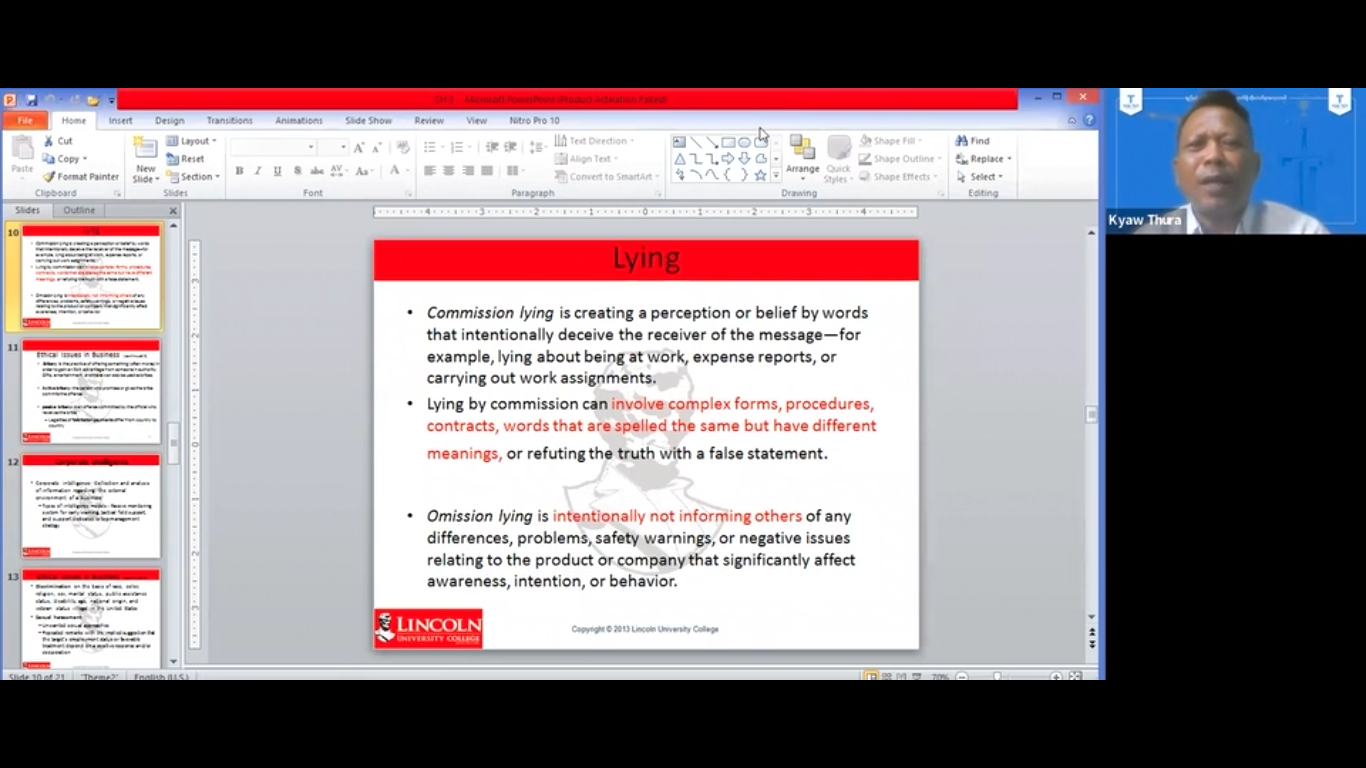Viewport: 1366px width, 768px height.
Task: Toggle Text Shadow formatting
Action: [x=297, y=171]
